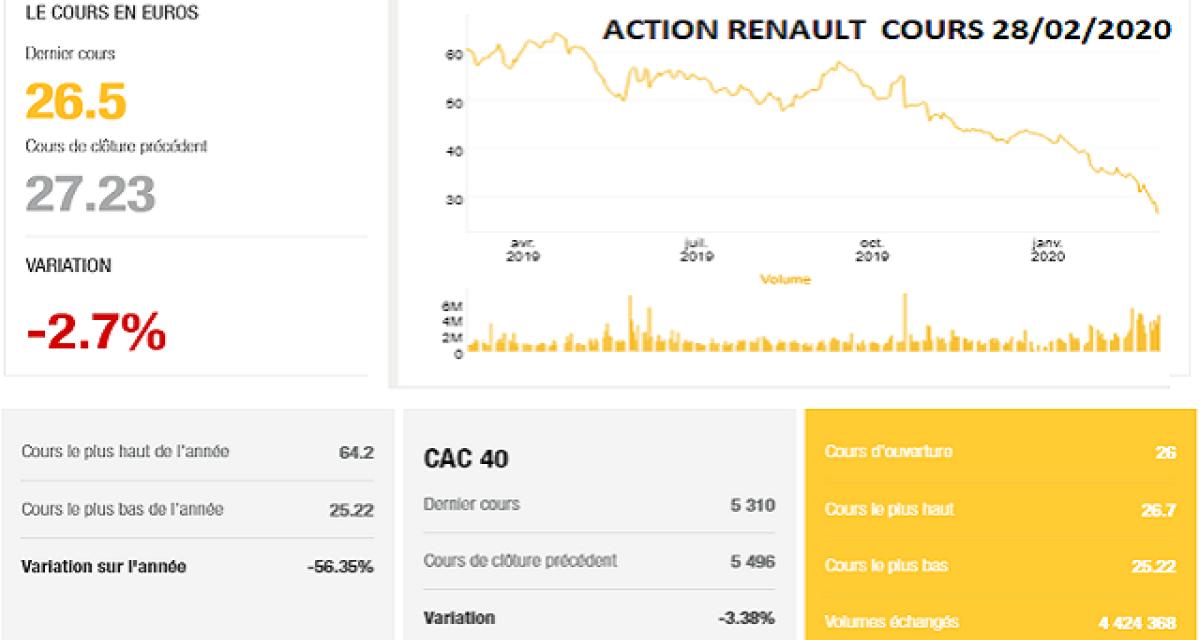Viewport: 1200px width, 640px height.
Task: Click the previous closing price 27.23
Action: [x=89, y=193]
